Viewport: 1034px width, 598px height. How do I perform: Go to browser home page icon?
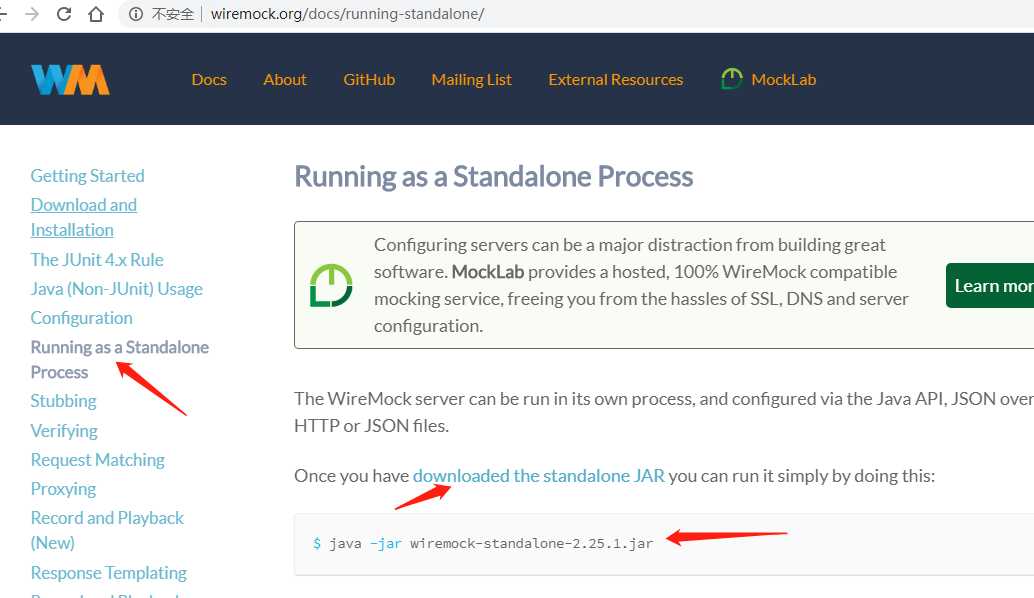point(96,14)
